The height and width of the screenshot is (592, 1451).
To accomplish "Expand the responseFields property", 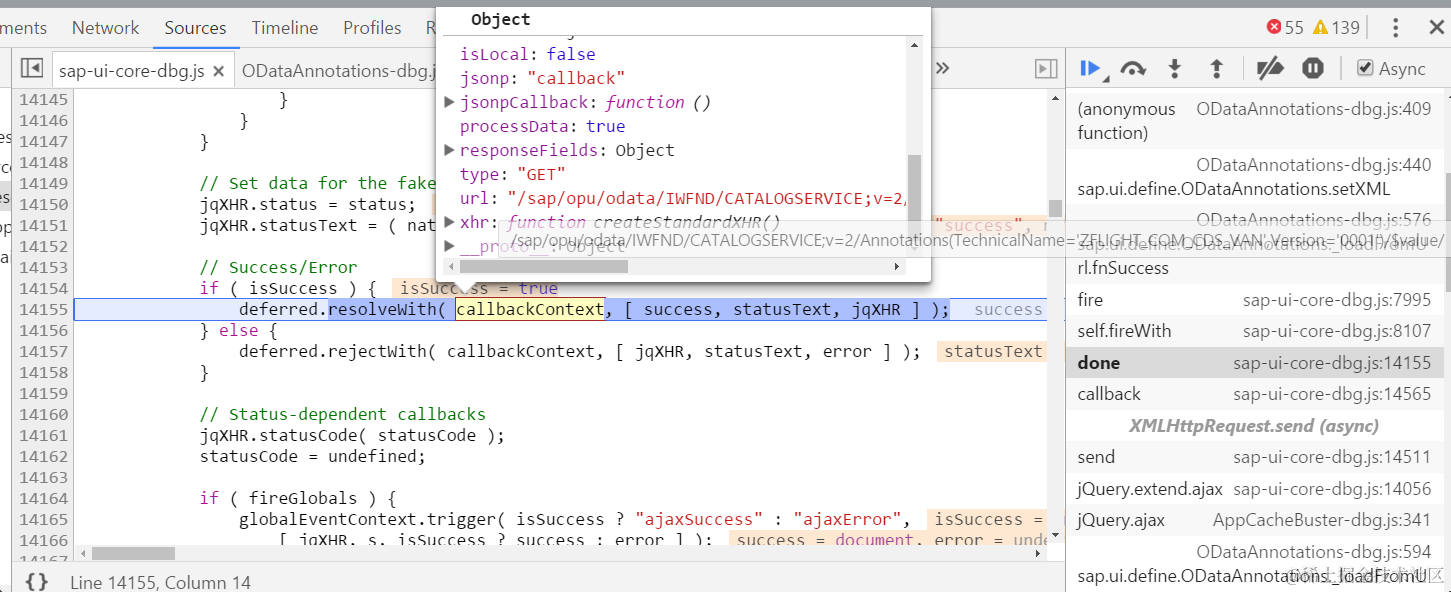I will point(449,150).
